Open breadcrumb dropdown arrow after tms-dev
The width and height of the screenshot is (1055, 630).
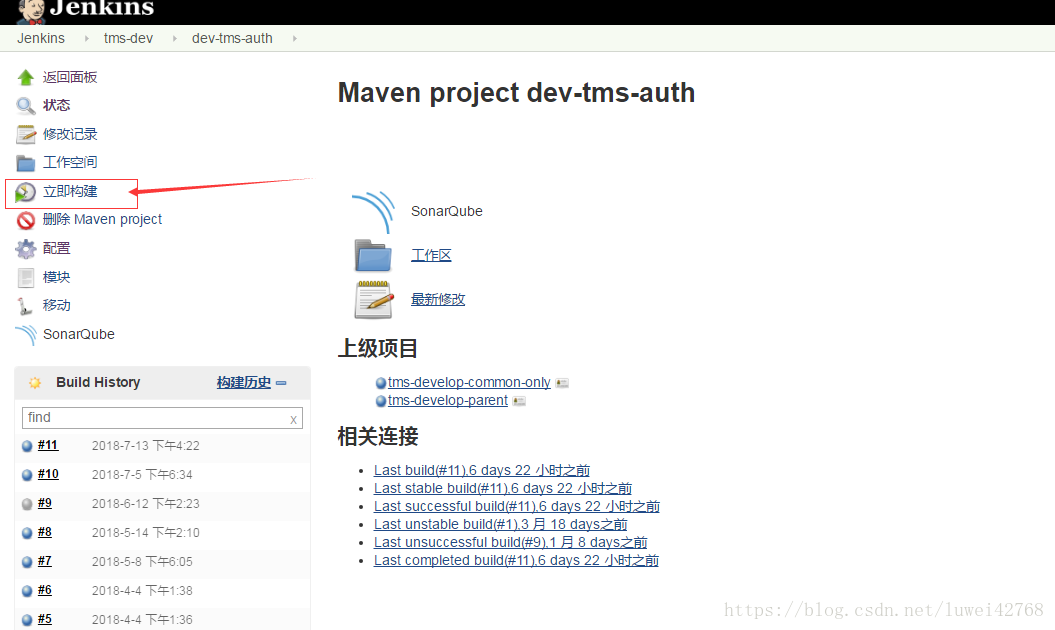tap(174, 39)
